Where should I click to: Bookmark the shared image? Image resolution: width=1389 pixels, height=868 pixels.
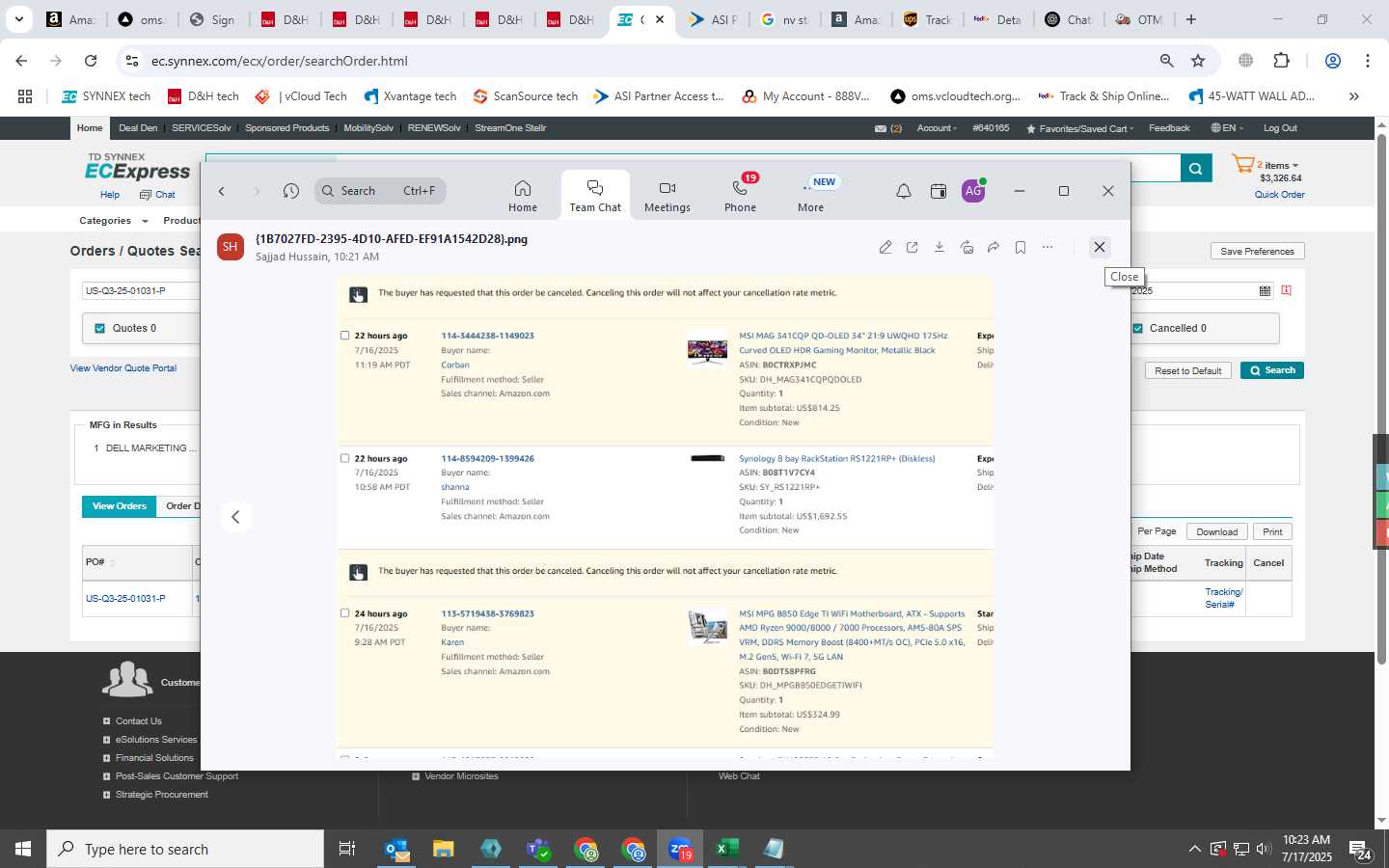pyautogui.click(x=1021, y=248)
